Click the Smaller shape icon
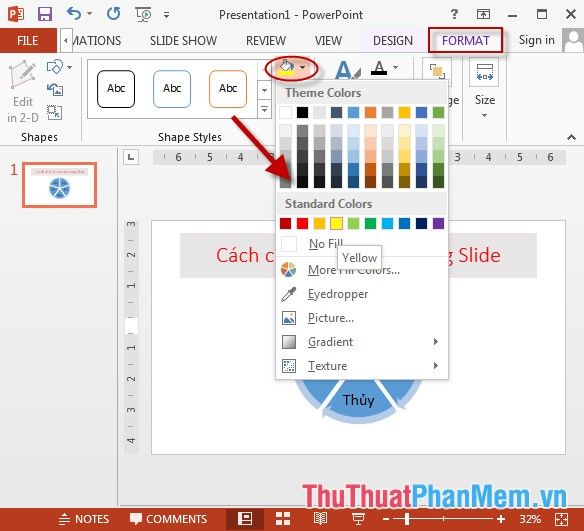 [x=55, y=112]
